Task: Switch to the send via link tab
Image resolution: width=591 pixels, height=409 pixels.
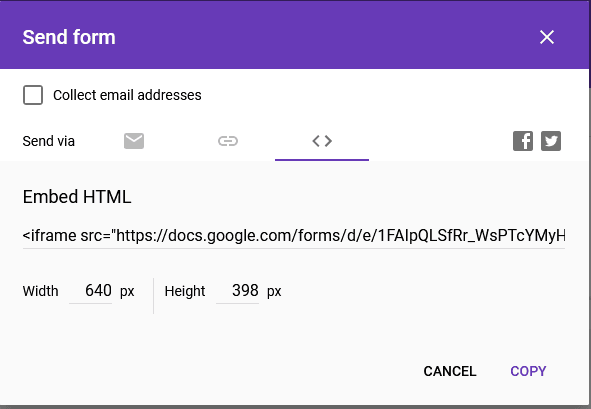Action: pyautogui.click(x=228, y=141)
